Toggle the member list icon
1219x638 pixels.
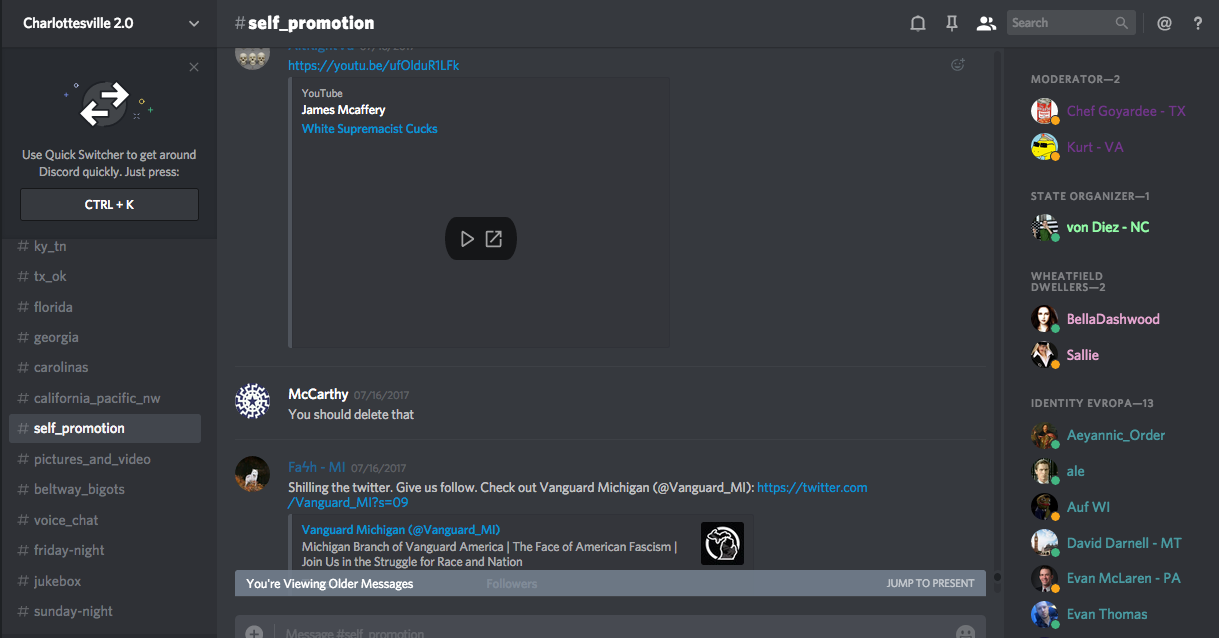[986, 23]
